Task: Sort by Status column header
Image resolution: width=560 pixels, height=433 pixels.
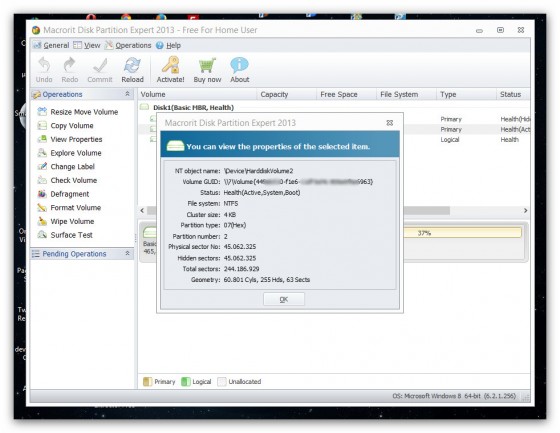Action: click(x=513, y=94)
